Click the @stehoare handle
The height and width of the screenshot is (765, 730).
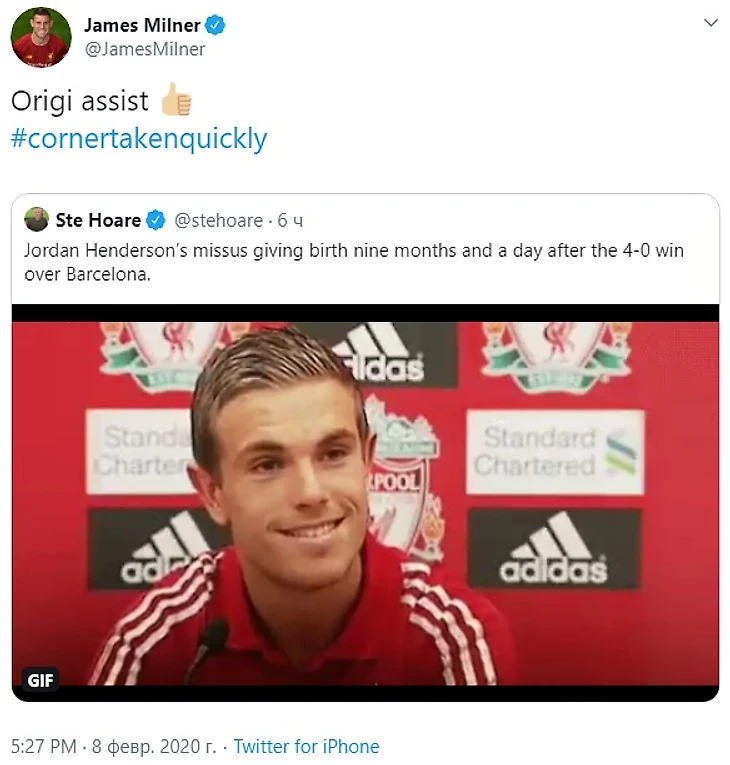[219, 220]
